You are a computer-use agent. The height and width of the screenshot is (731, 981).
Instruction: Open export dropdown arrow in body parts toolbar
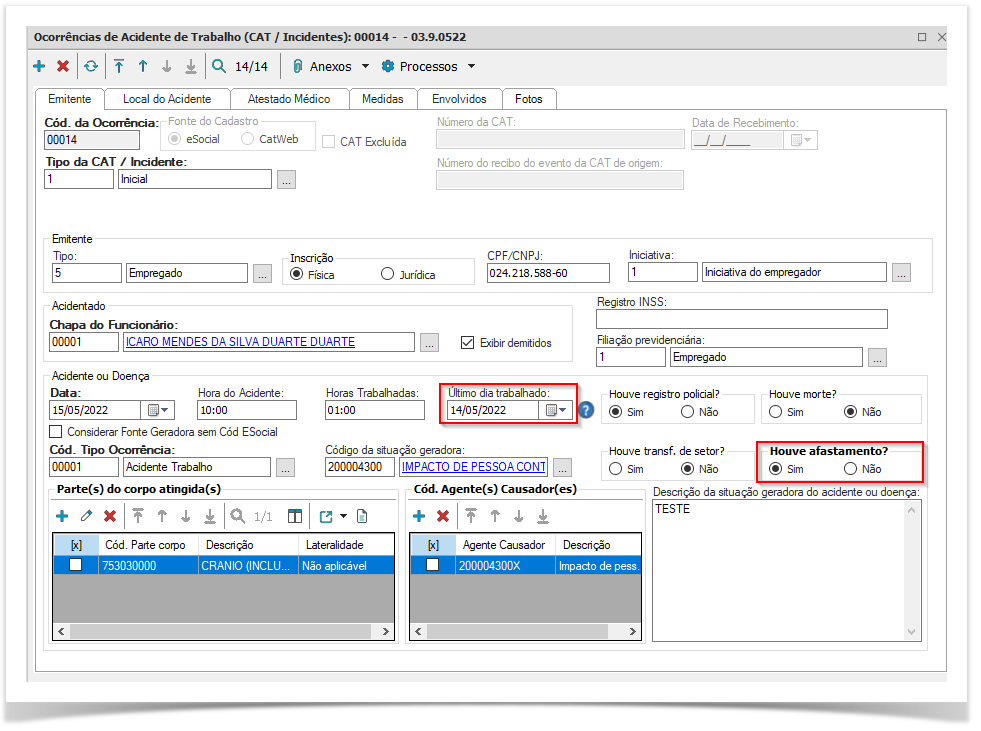(343, 516)
